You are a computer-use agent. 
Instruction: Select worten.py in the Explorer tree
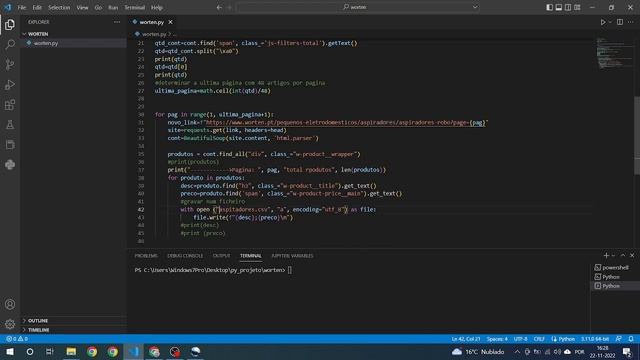click(x=73, y=43)
